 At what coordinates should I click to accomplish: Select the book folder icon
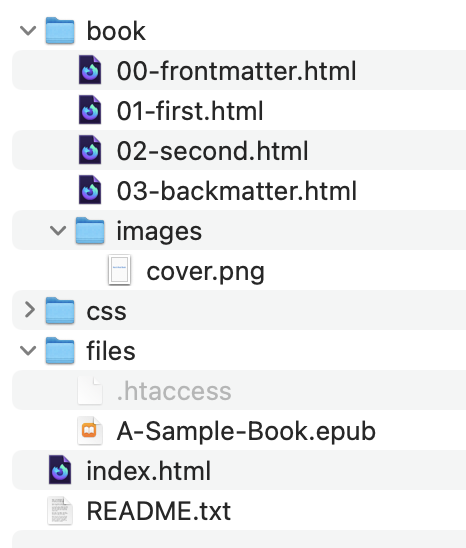(x=60, y=31)
